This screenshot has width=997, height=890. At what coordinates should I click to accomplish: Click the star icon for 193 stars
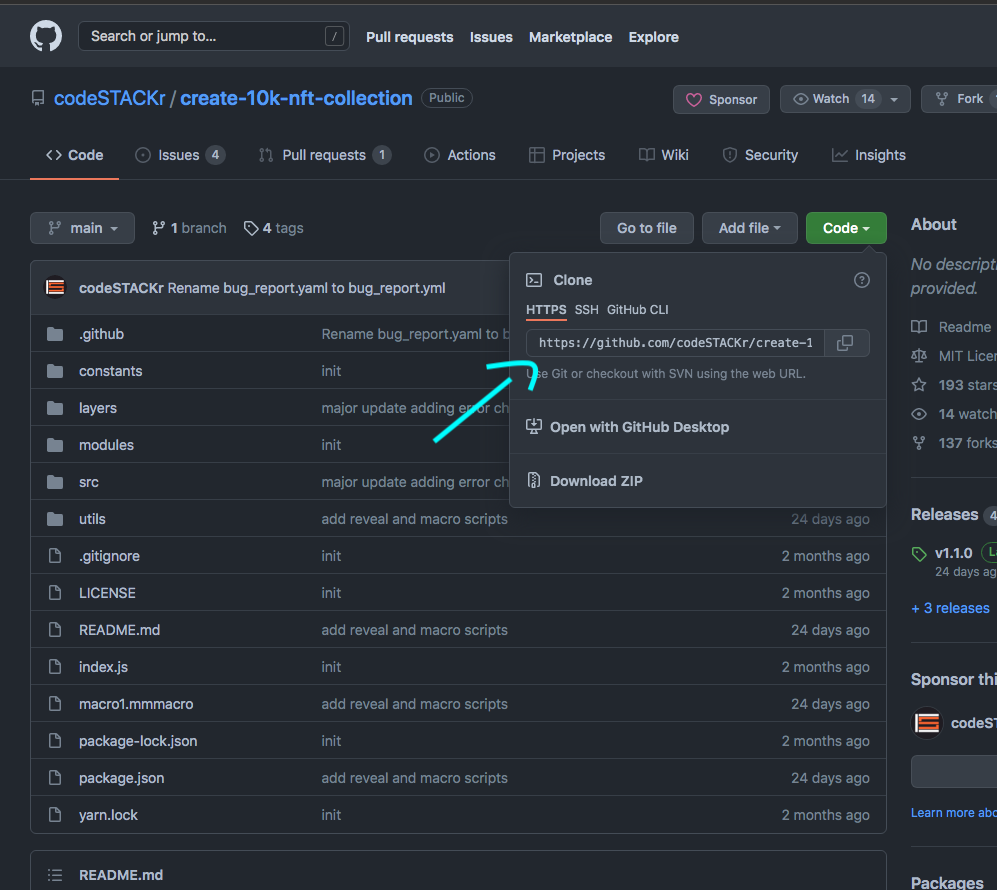point(919,385)
